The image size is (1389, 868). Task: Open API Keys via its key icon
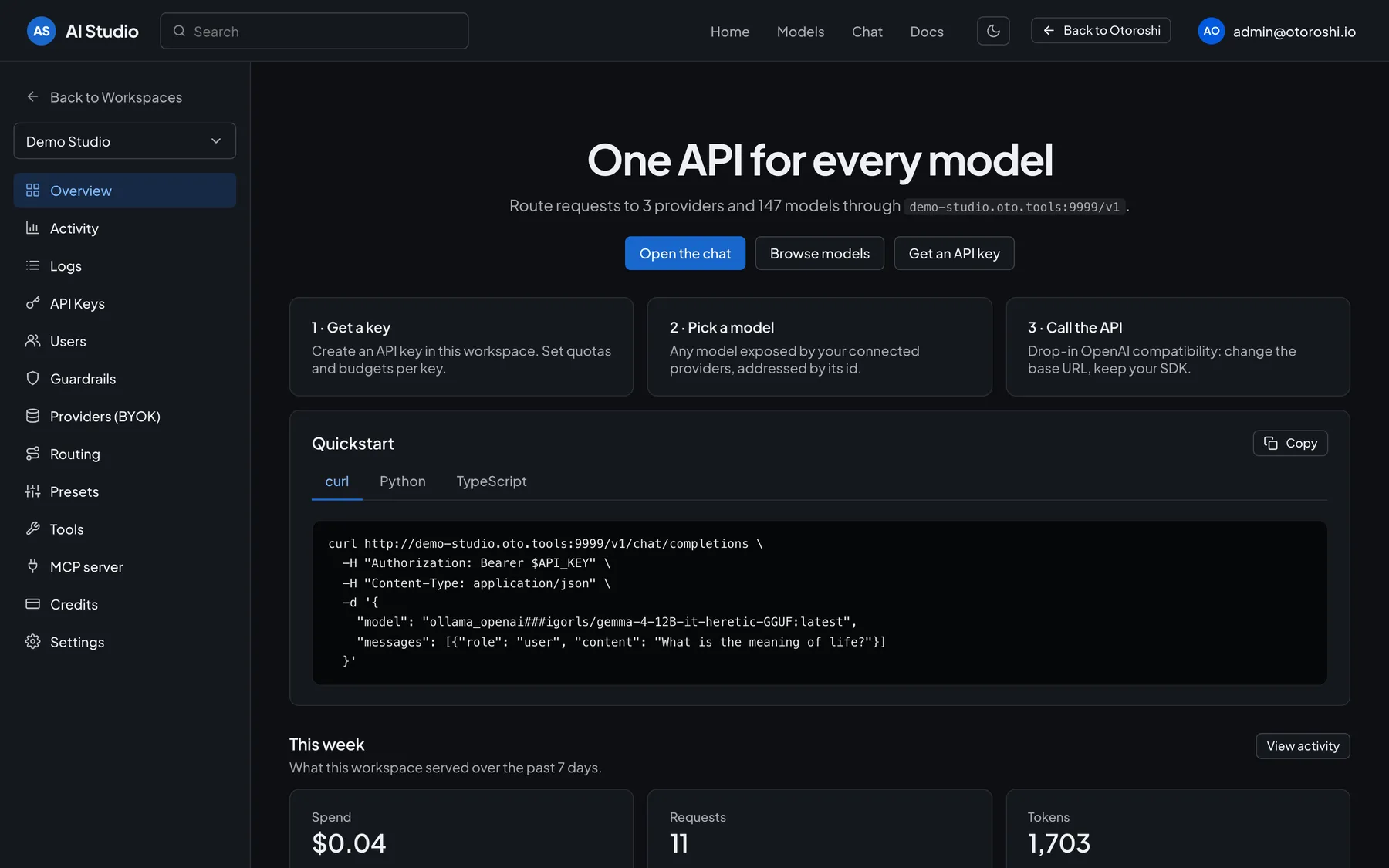pos(32,303)
